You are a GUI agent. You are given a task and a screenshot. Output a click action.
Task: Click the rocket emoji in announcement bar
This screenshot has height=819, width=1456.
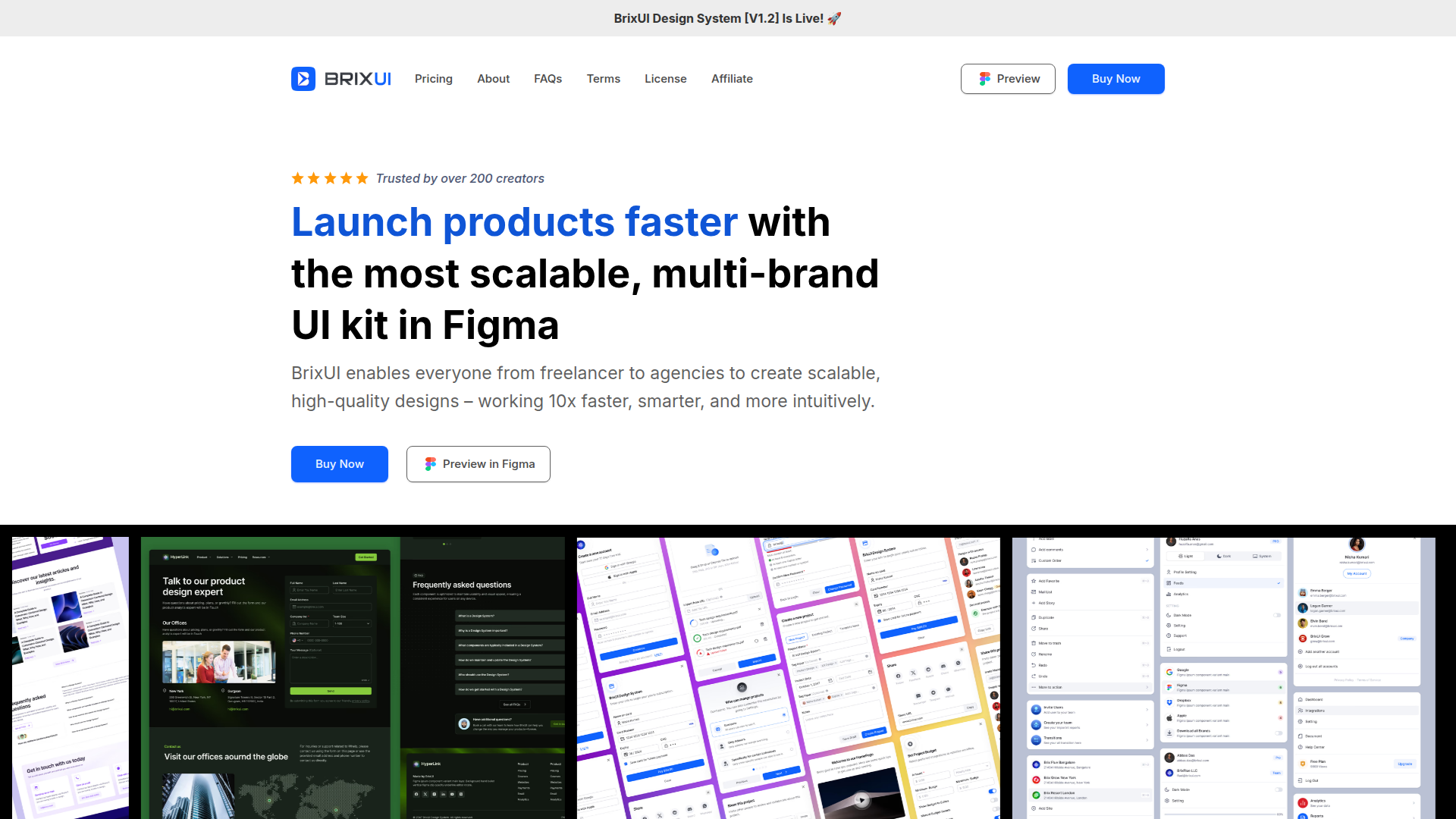point(834,18)
